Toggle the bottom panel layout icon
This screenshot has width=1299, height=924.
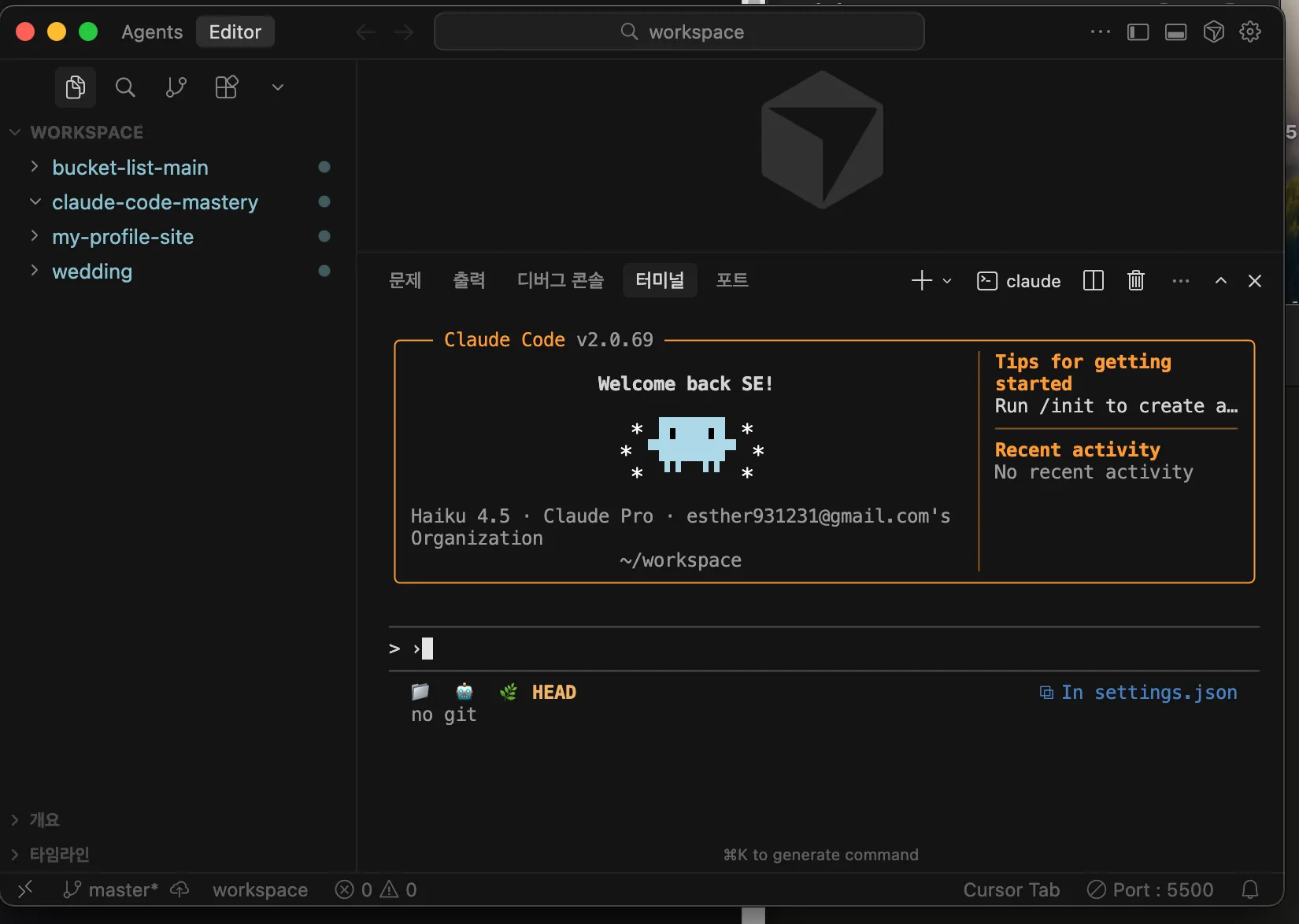point(1175,31)
